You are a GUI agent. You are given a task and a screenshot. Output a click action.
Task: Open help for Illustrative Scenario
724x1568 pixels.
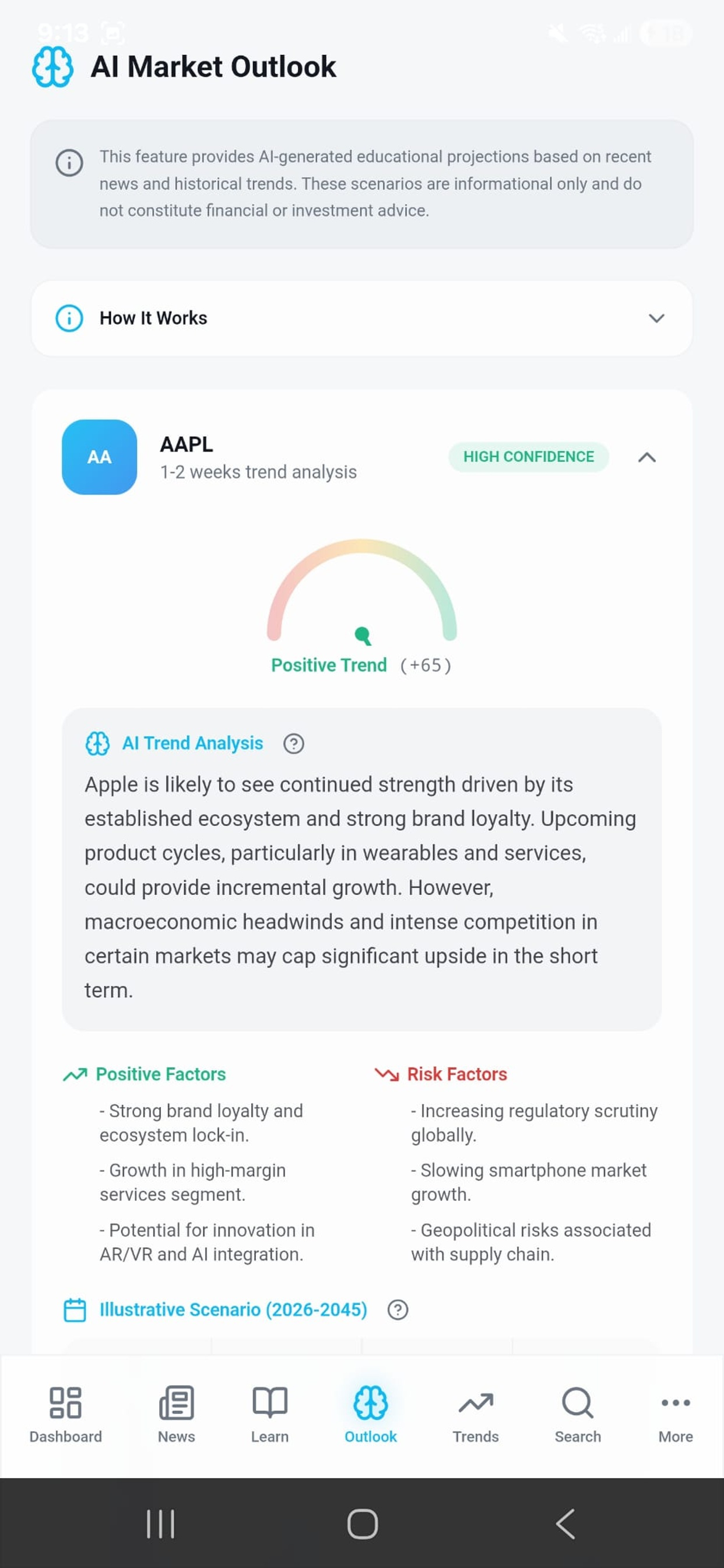398,1310
